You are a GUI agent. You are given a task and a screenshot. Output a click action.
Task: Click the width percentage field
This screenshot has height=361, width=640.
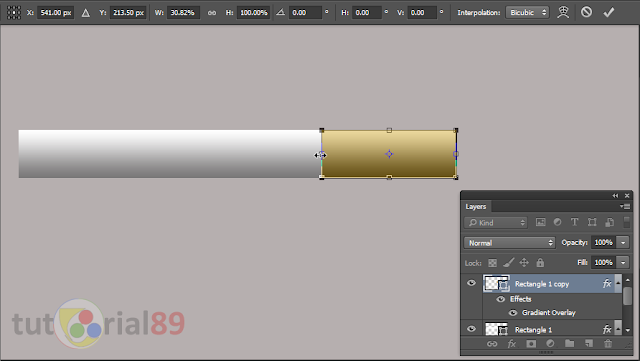tap(182, 13)
